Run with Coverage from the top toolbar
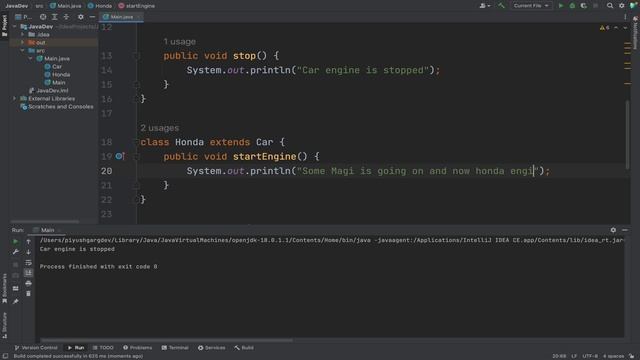Image resolution: width=640 pixels, height=360 pixels. [584, 6]
